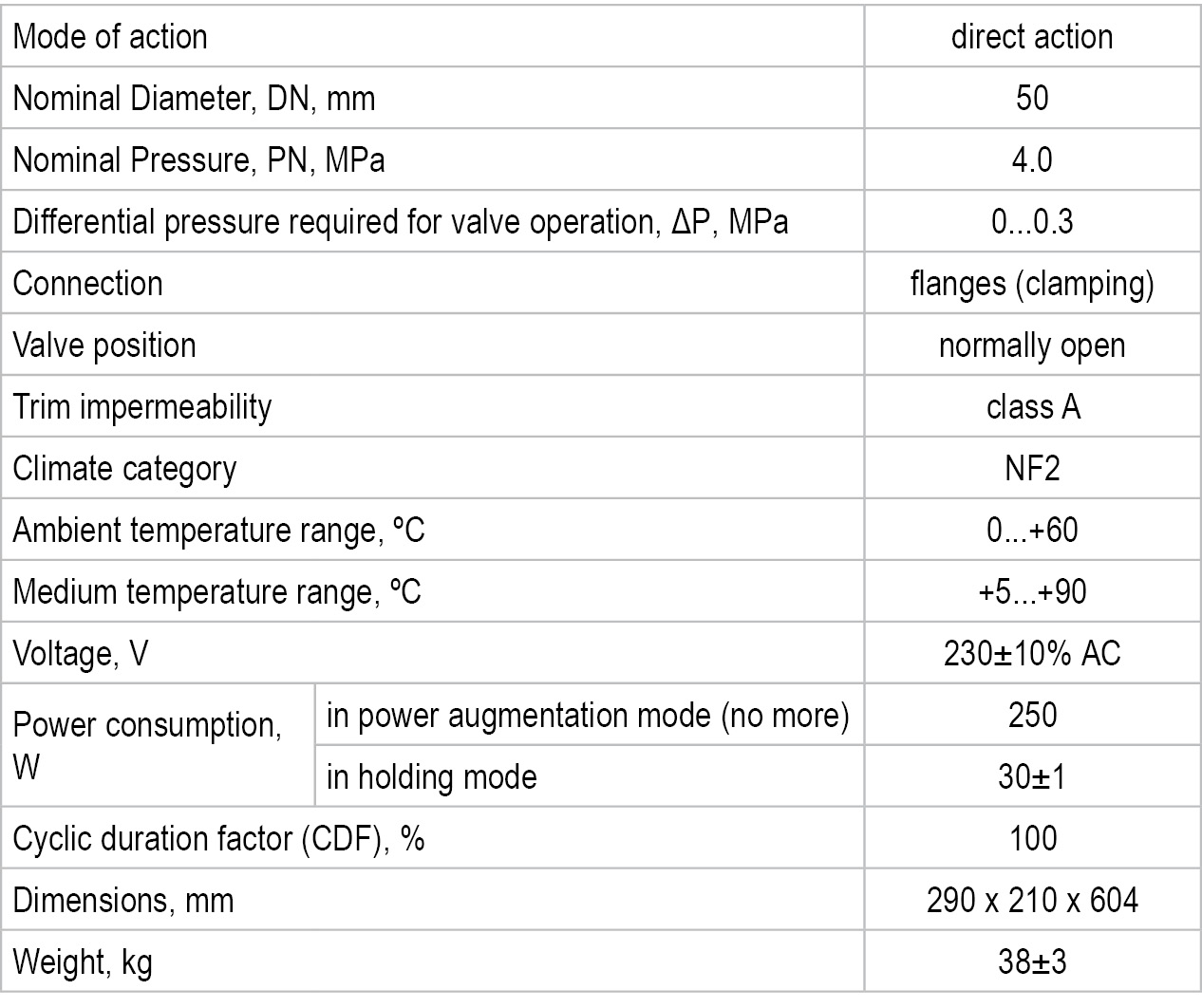Screen dimensions: 1202x1008
Task: Select the 'Connection' row label
Action: pyautogui.click(x=88, y=283)
